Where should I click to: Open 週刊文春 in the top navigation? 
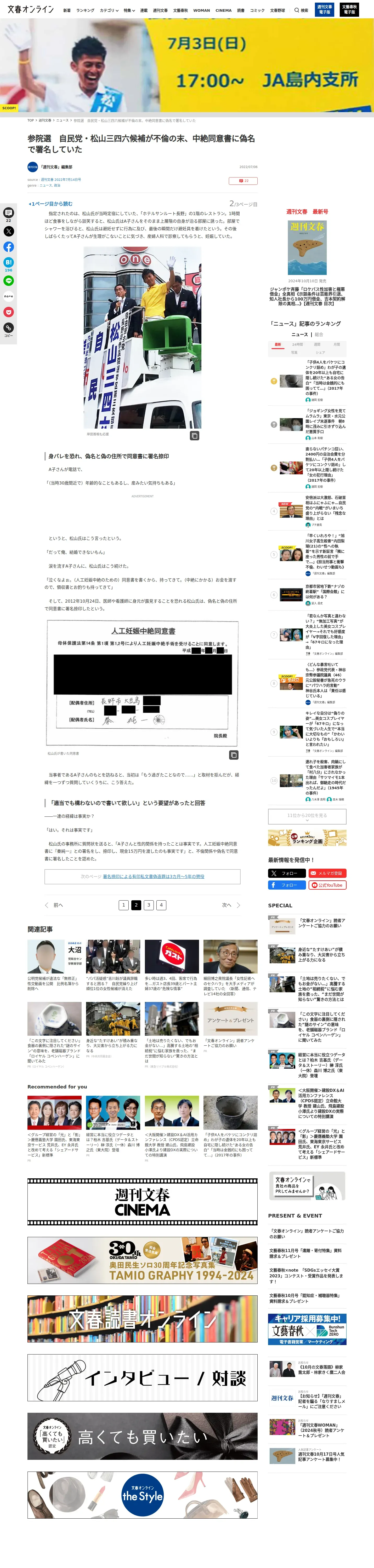(x=160, y=10)
